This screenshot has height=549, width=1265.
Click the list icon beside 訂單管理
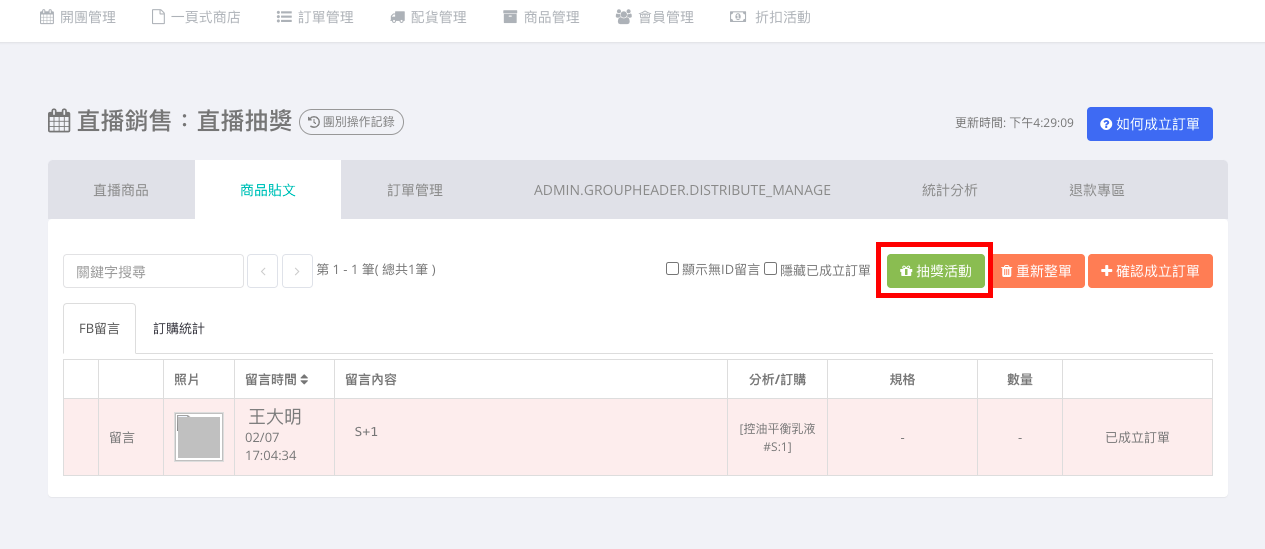coord(284,17)
